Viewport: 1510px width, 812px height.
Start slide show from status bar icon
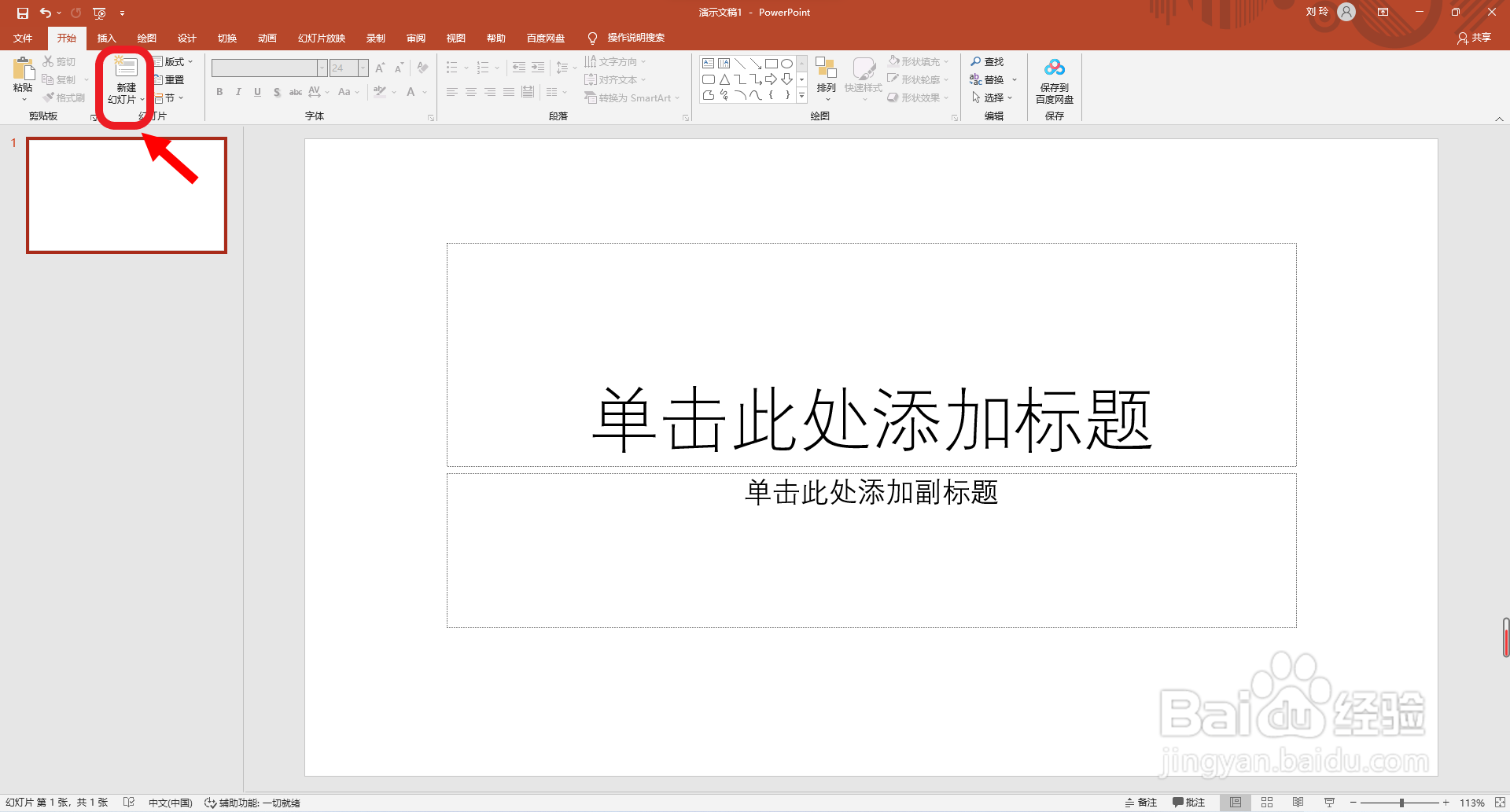point(1329,803)
